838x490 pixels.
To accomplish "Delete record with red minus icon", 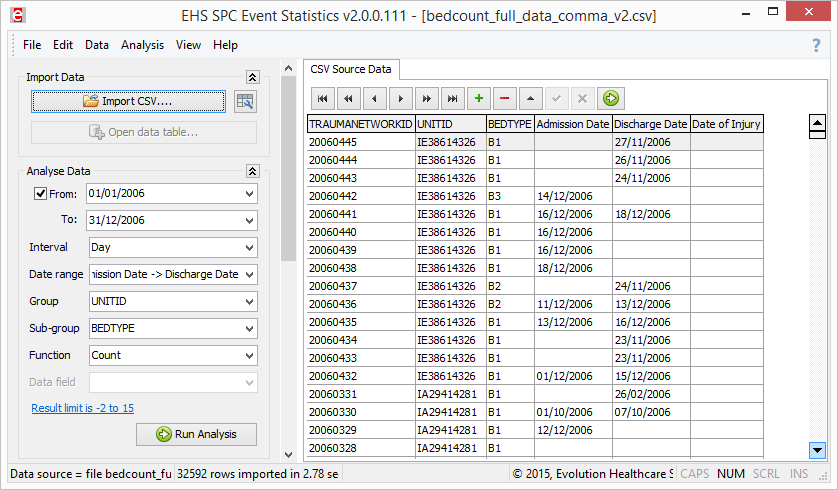I will click(x=505, y=98).
